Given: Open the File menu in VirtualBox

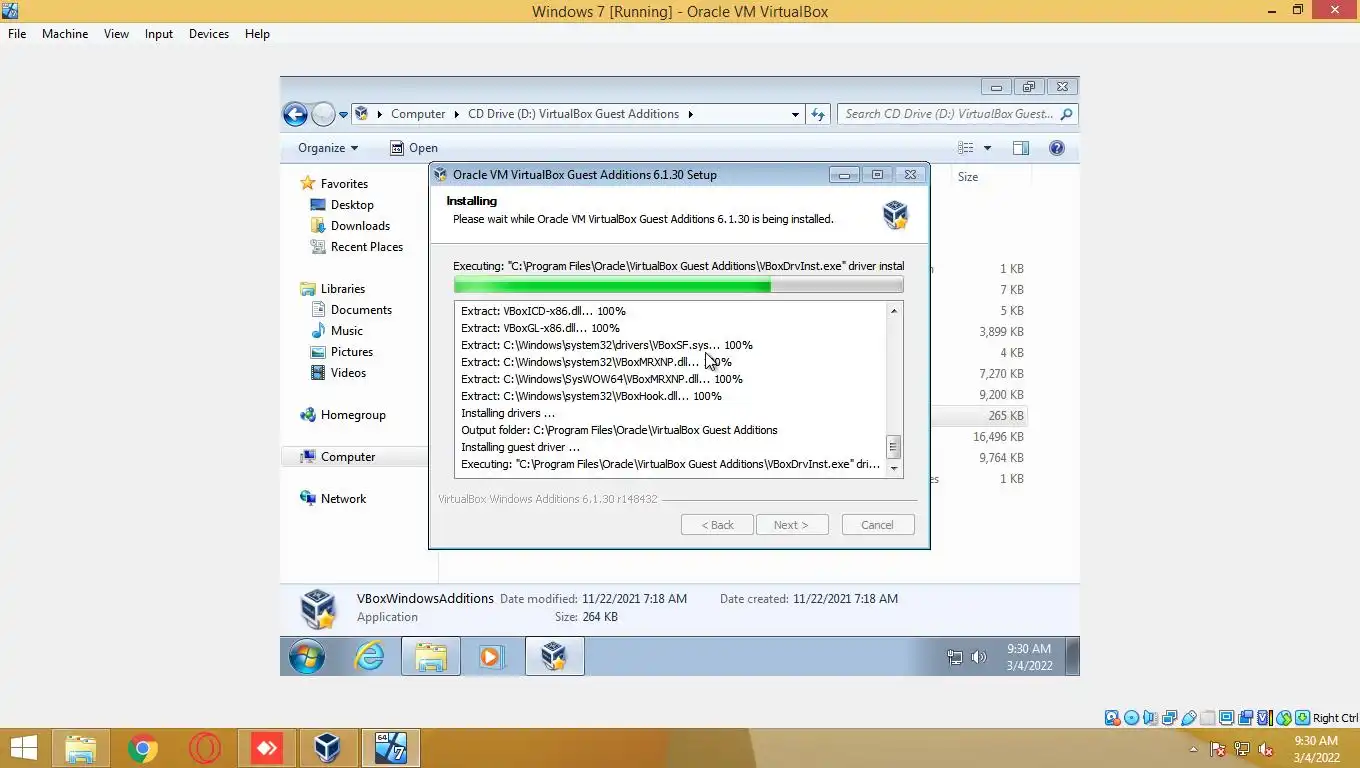Looking at the screenshot, I should [17, 33].
